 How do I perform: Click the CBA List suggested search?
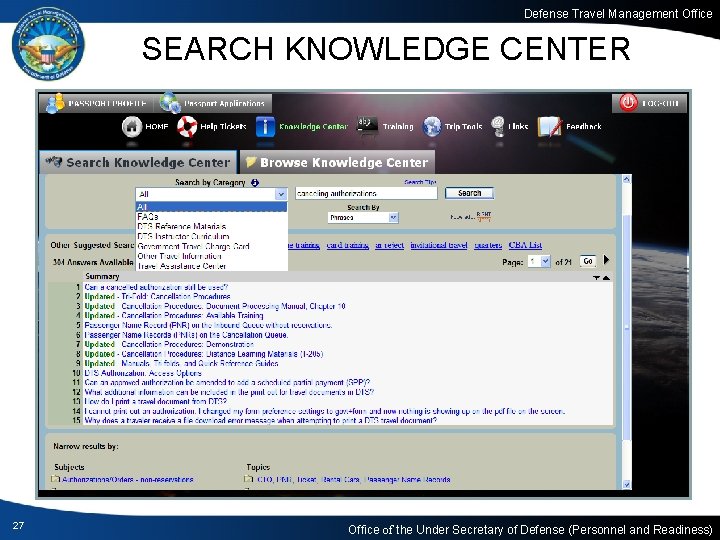pyautogui.click(x=525, y=245)
